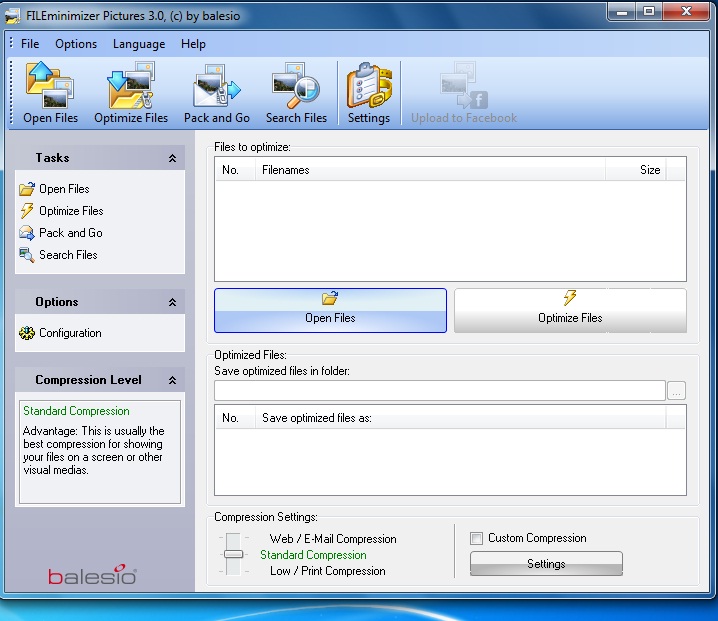This screenshot has height=621, width=718.
Task: Collapse the Tasks panel
Action: pos(172,158)
